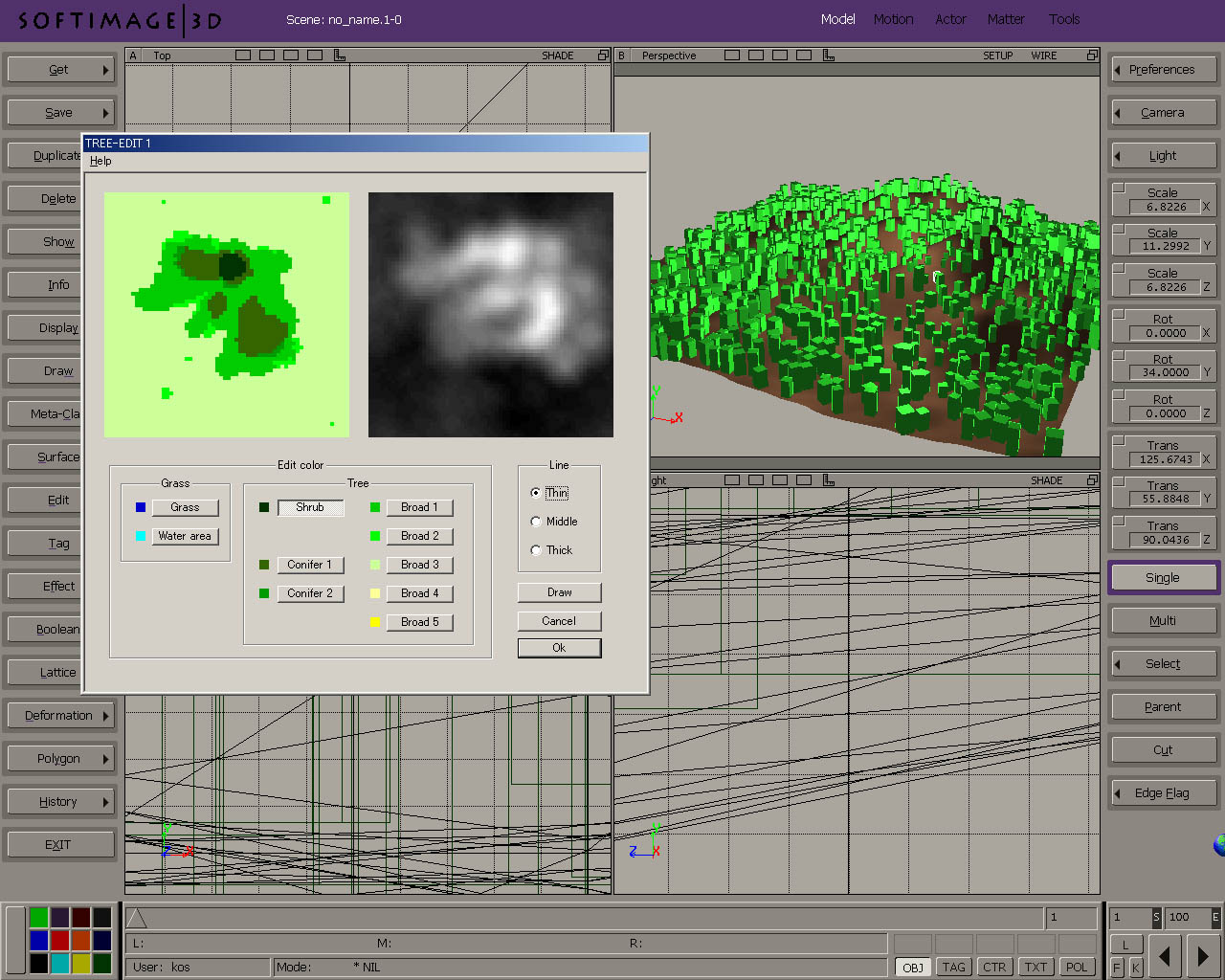Click the maximize icon of Perspective viewport
This screenshot has width=1225, height=980.
1092,56
